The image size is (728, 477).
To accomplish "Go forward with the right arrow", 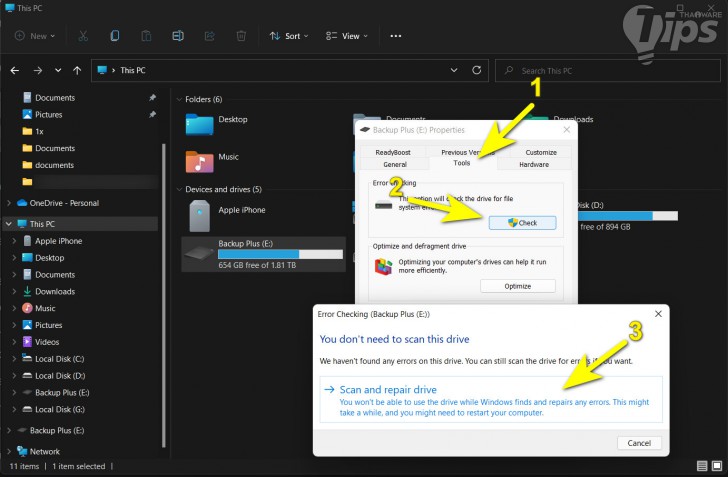I will (38, 71).
